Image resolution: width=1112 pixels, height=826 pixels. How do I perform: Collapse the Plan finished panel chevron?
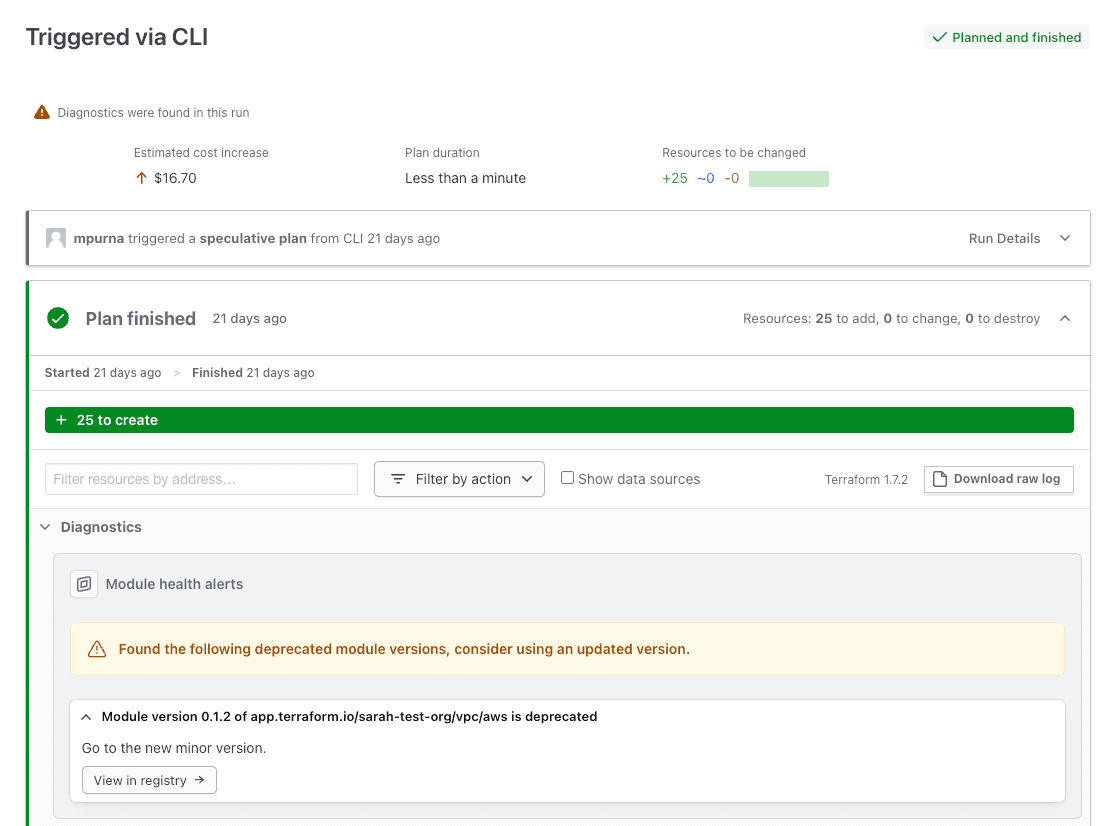click(x=1064, y=319)
